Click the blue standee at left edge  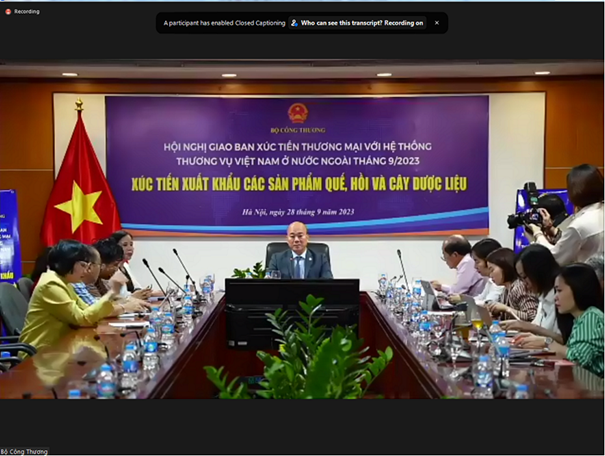pos(9,236)
